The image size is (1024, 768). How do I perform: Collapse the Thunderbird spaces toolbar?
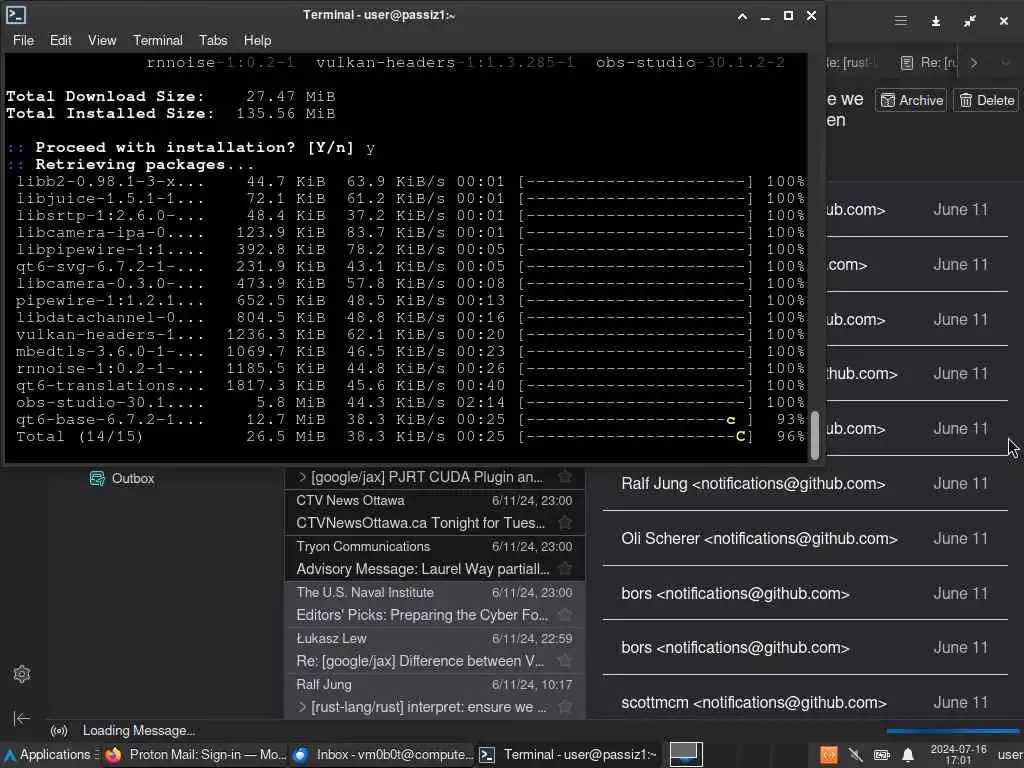(22, 718)
